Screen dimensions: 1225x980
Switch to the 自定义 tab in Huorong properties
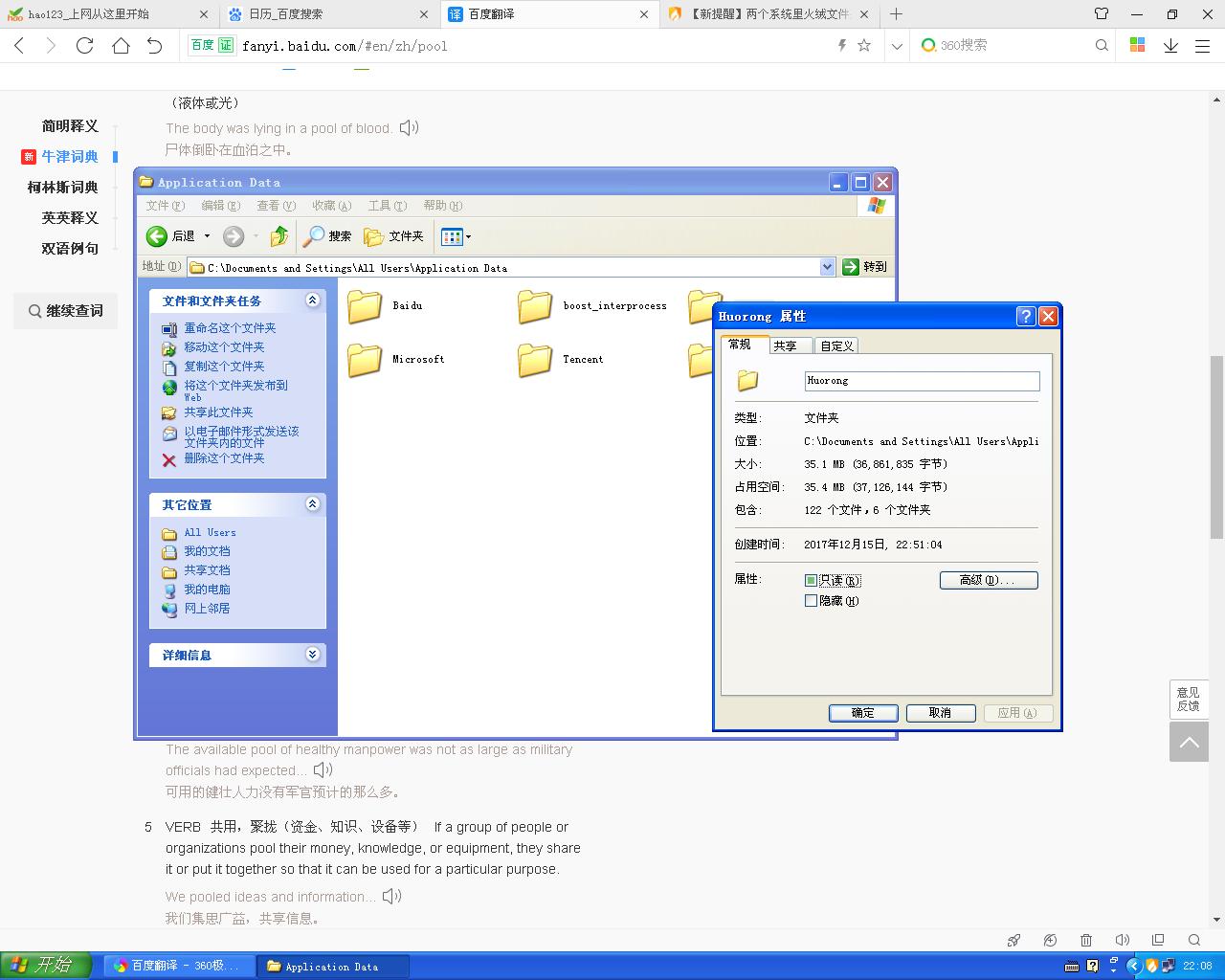point(836,345)
